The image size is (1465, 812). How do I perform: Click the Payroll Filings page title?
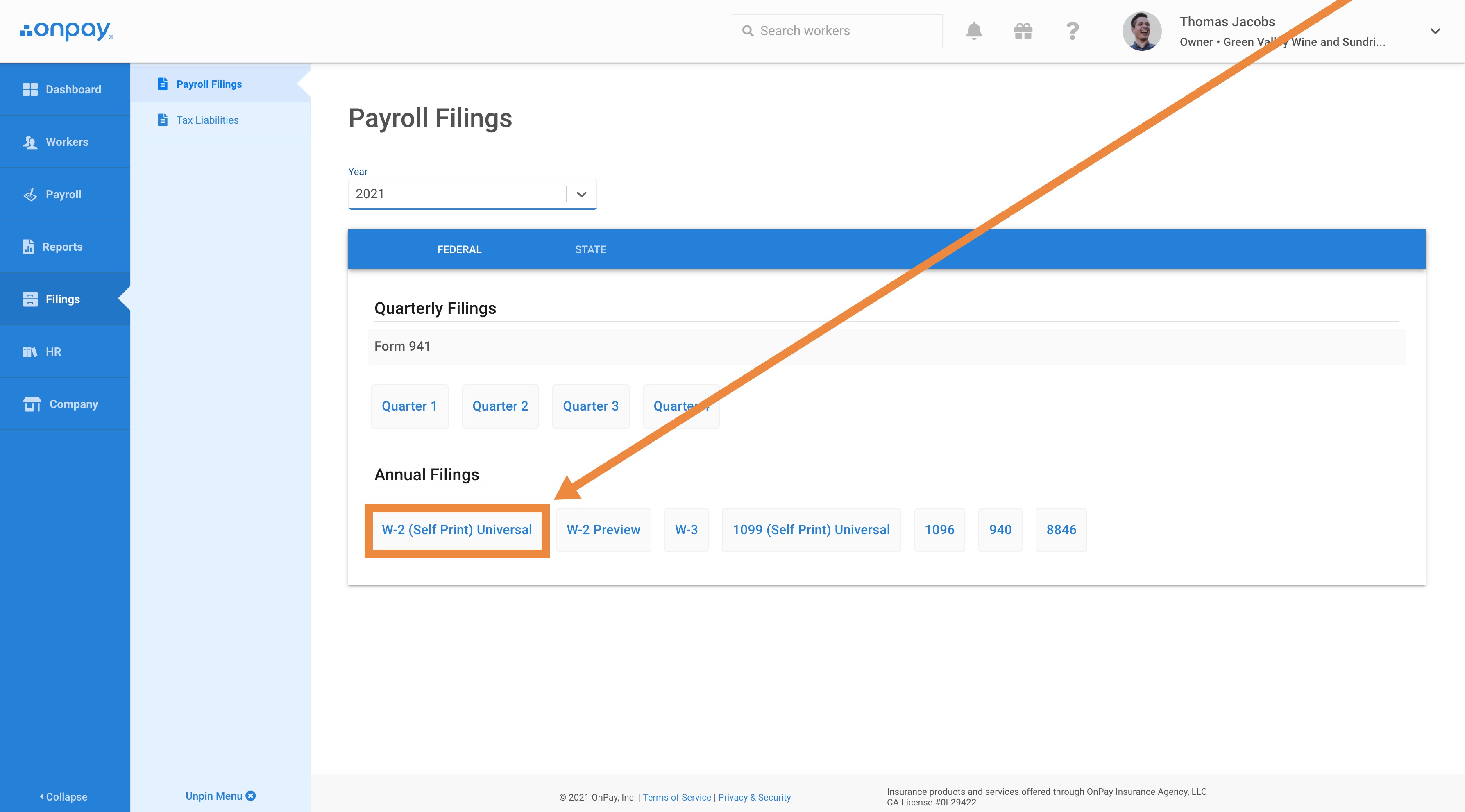430,118
